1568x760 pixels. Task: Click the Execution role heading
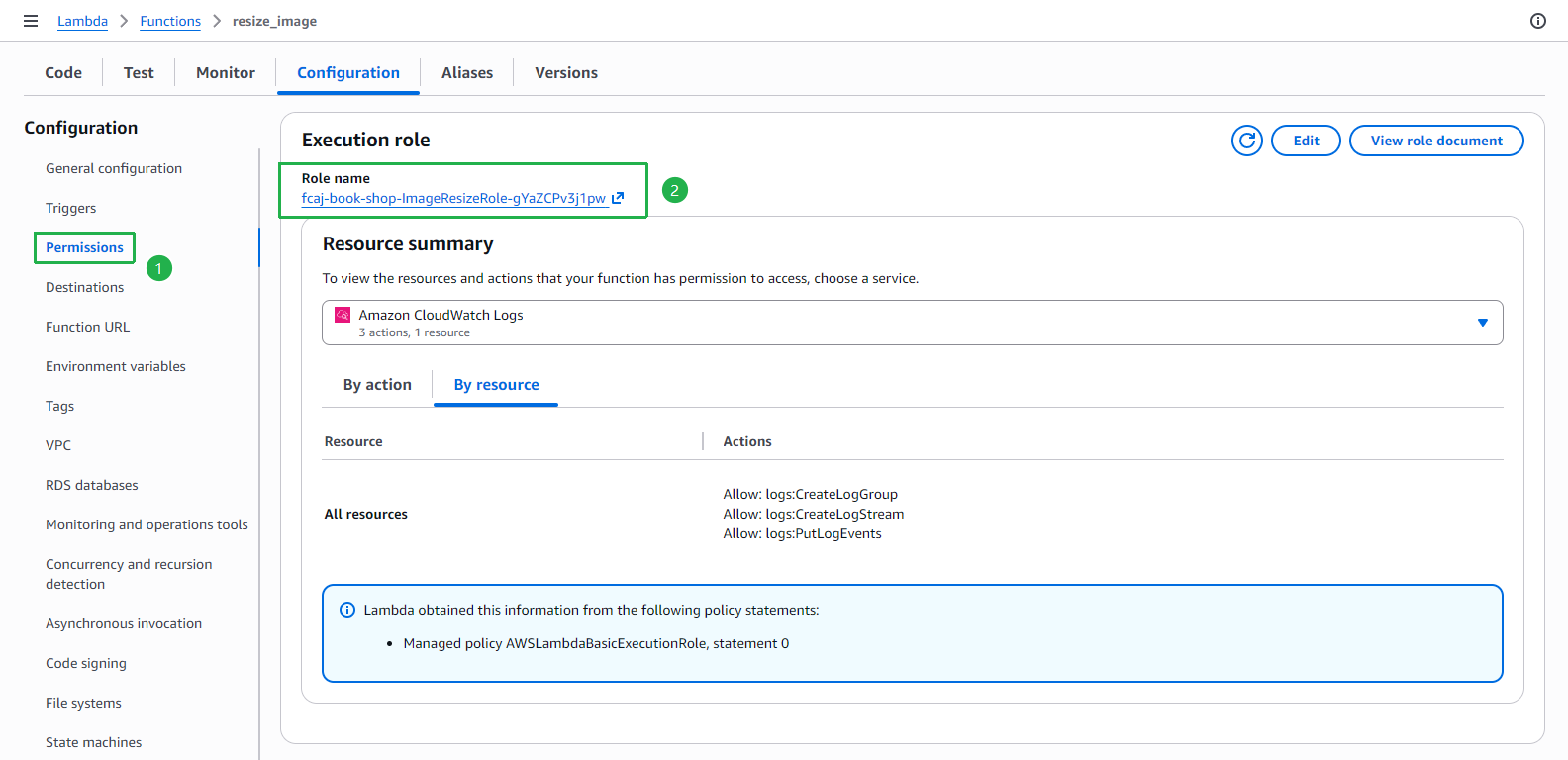point(366,140)
